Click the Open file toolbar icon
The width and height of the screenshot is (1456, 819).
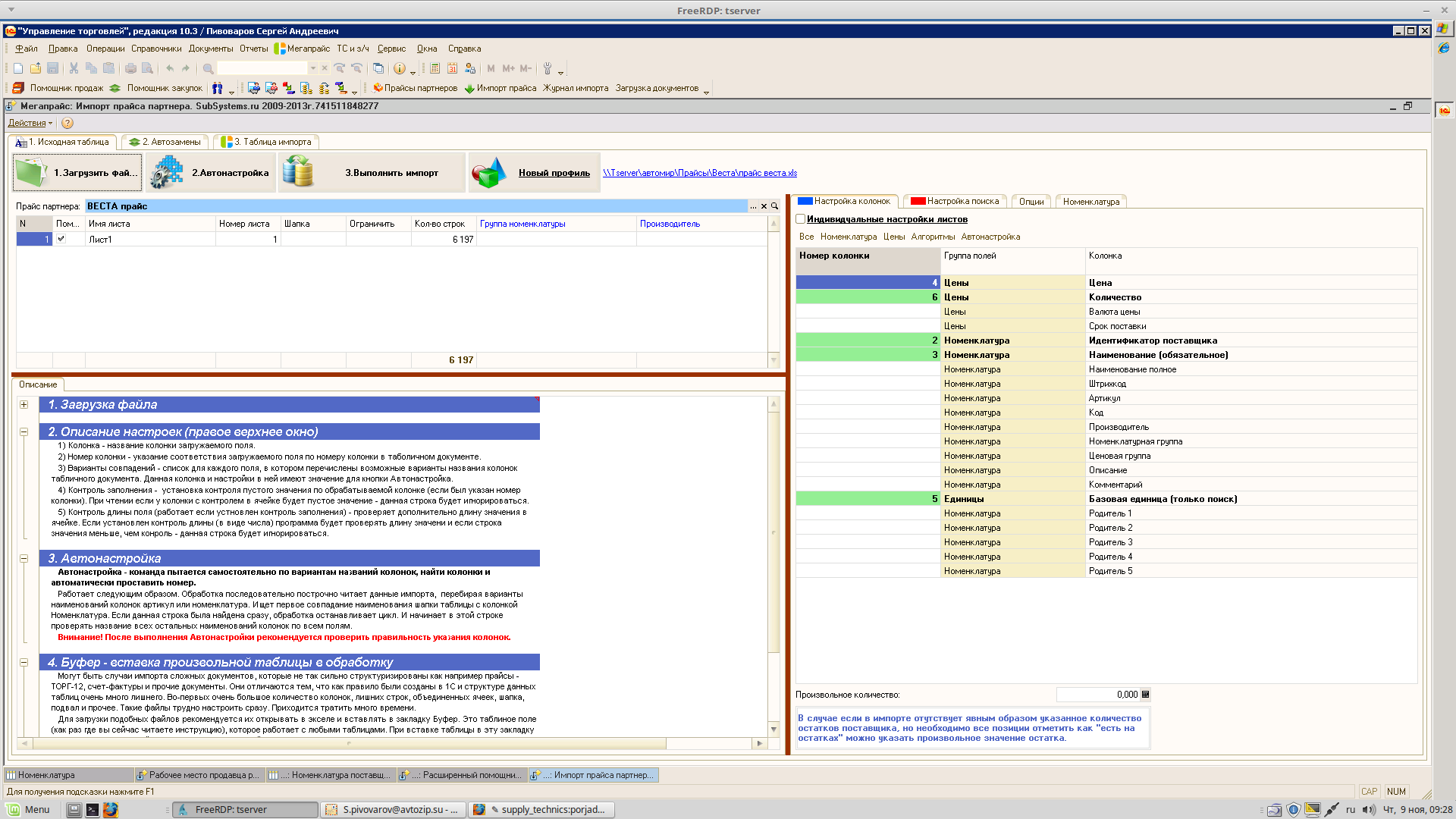coord(36,68)
